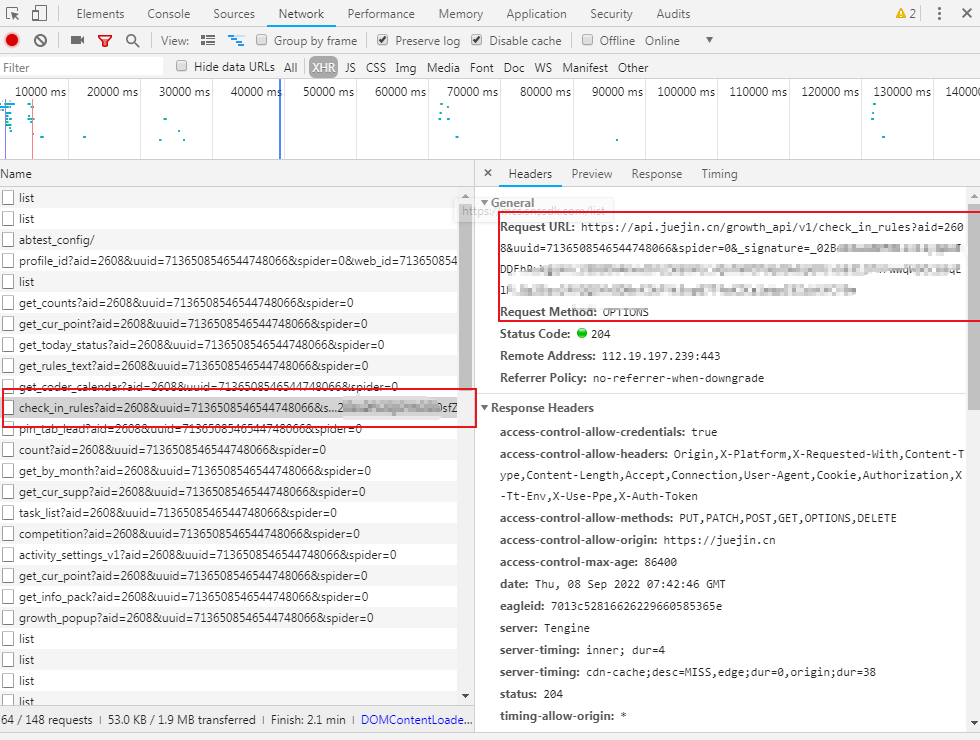Collapse the General section triangle
The image size is (980, 740).
[x=484, y=202]
